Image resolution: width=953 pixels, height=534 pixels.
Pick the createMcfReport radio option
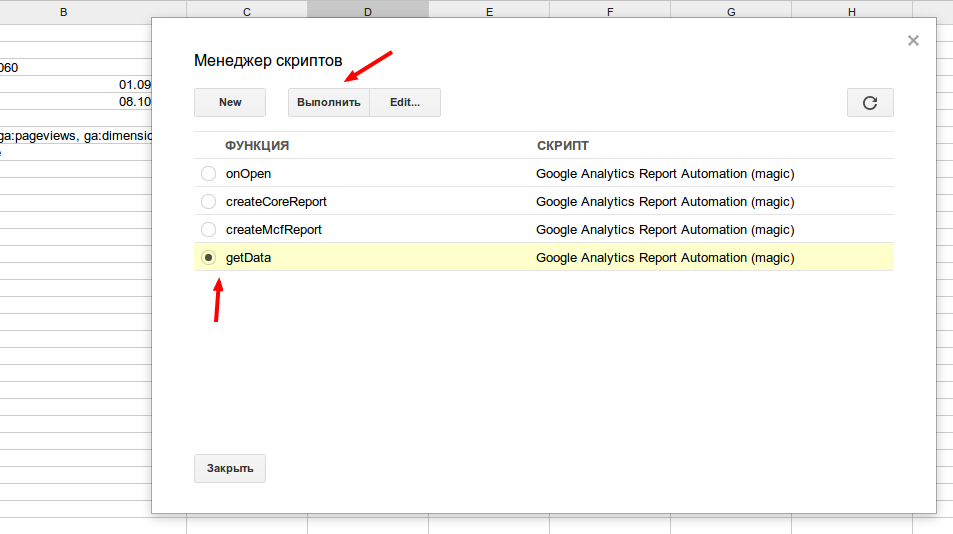pyautogui.click(x=208, y=230)
